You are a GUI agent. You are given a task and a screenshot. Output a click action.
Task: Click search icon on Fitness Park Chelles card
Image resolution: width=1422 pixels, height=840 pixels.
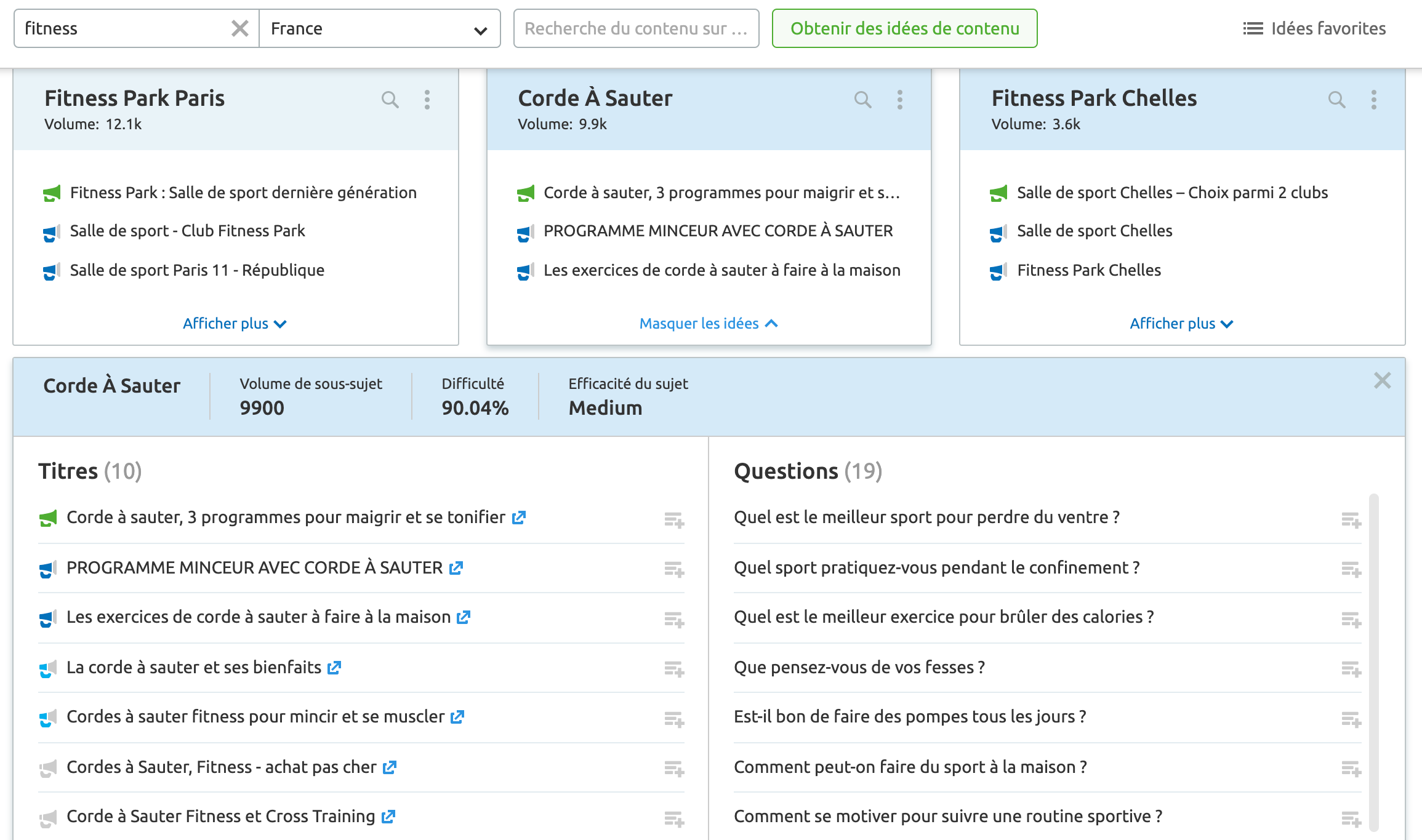(x=1336, y=100)
